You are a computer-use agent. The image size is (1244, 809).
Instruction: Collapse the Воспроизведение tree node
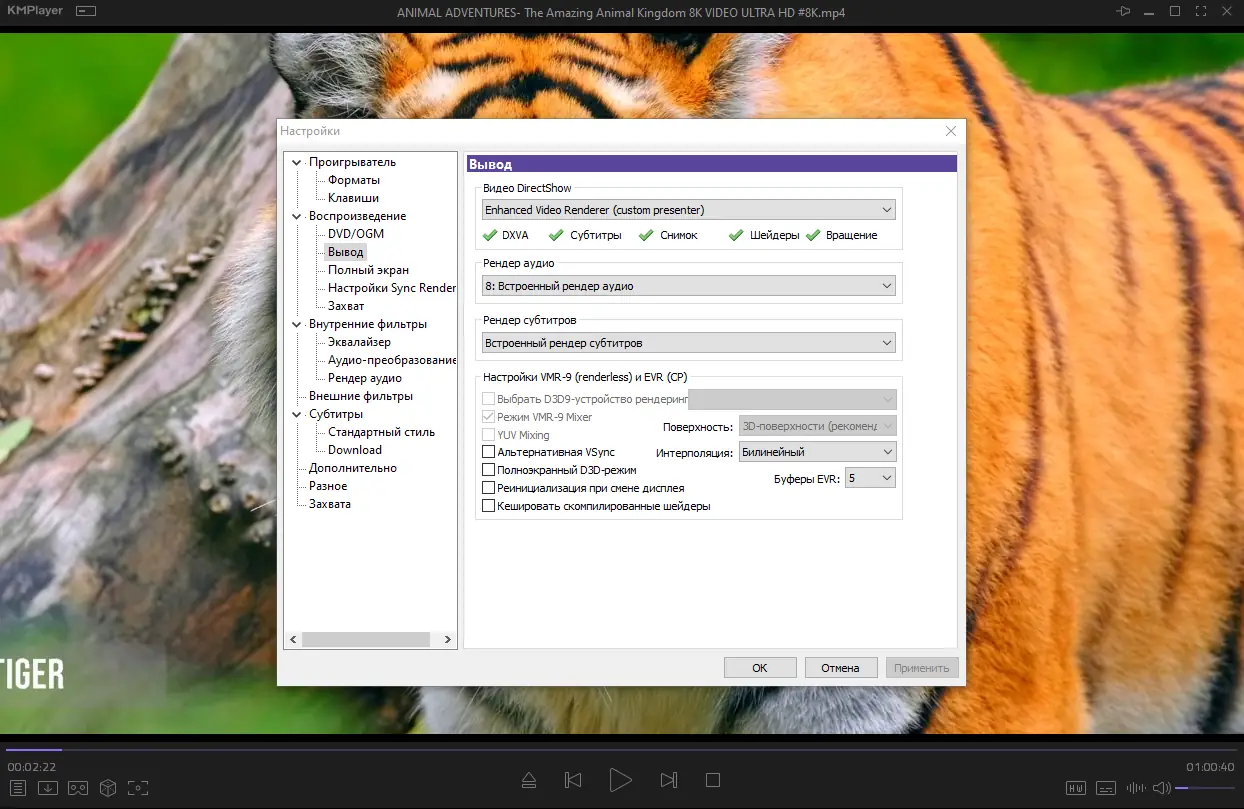point(296,216)
